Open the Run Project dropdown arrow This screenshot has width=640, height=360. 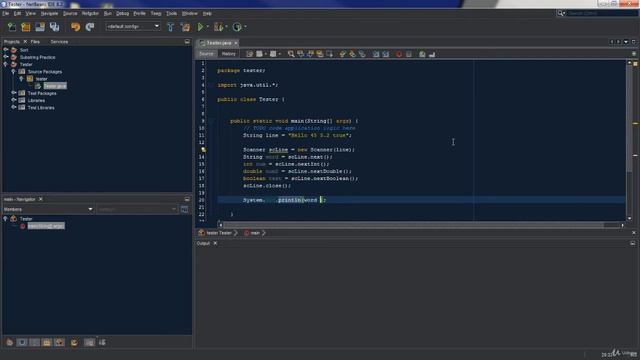208,27
